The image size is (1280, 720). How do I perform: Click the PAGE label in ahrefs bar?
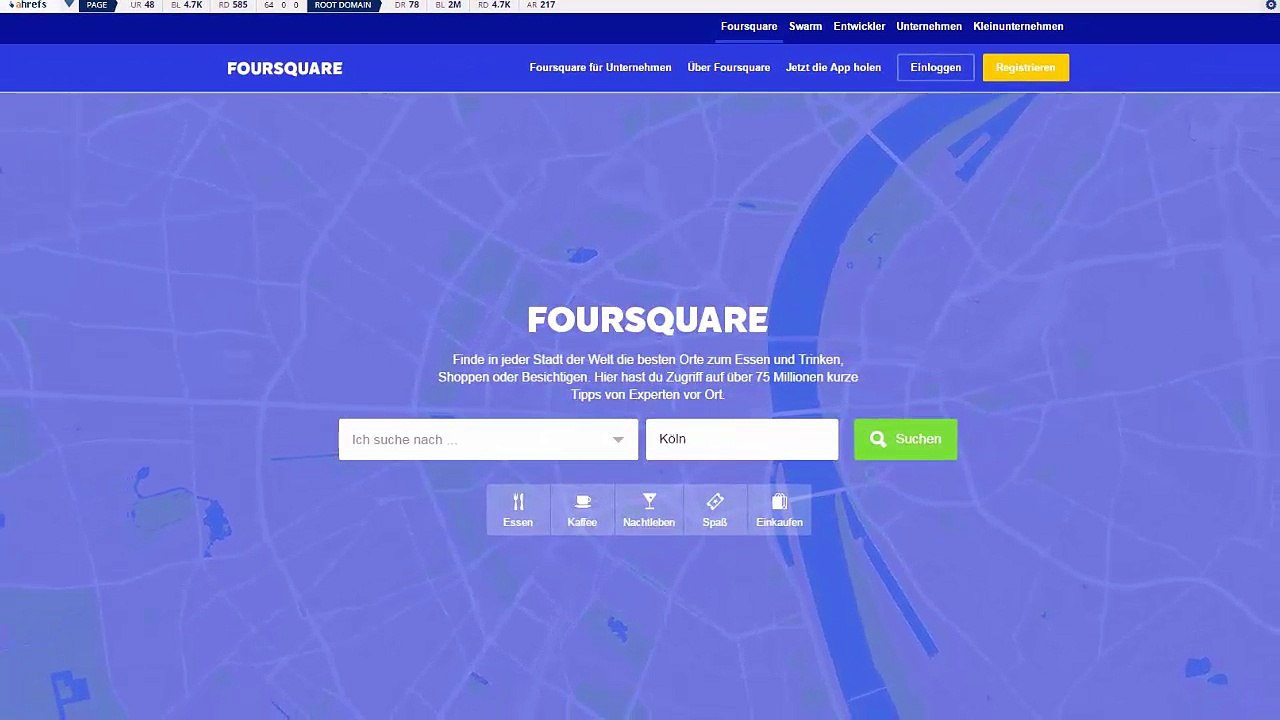[x=97, y=5]
